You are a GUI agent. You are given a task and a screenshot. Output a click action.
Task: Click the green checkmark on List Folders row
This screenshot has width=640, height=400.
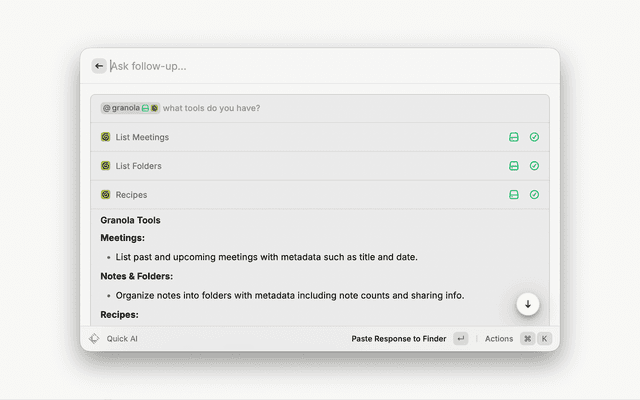pos(534,166)
